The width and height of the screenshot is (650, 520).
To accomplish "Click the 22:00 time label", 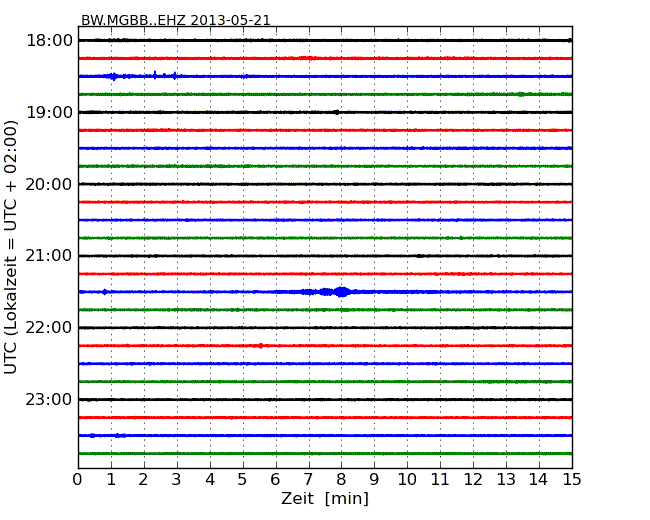I will 49,328.
